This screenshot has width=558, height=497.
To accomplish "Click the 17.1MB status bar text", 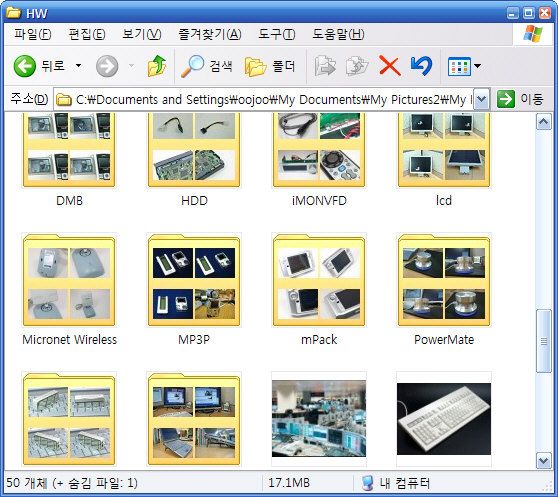I will coord(289,483).
